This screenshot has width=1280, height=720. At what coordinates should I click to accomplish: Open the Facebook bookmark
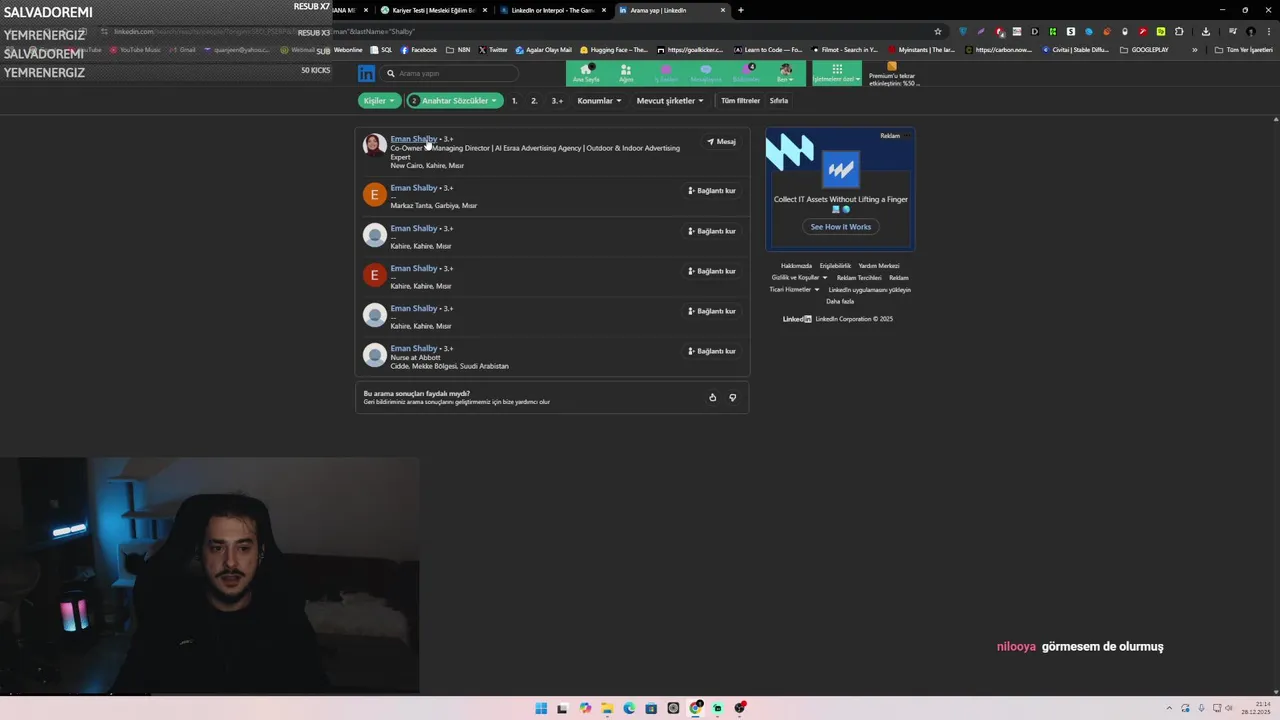[x=419, y=50]
